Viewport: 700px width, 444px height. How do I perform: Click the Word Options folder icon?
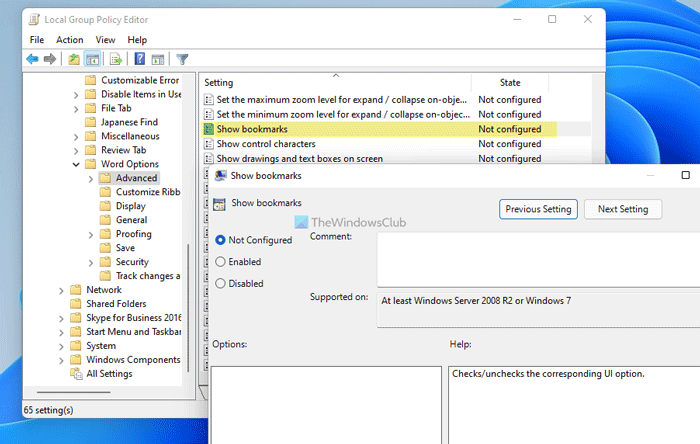tap(91, 164)
